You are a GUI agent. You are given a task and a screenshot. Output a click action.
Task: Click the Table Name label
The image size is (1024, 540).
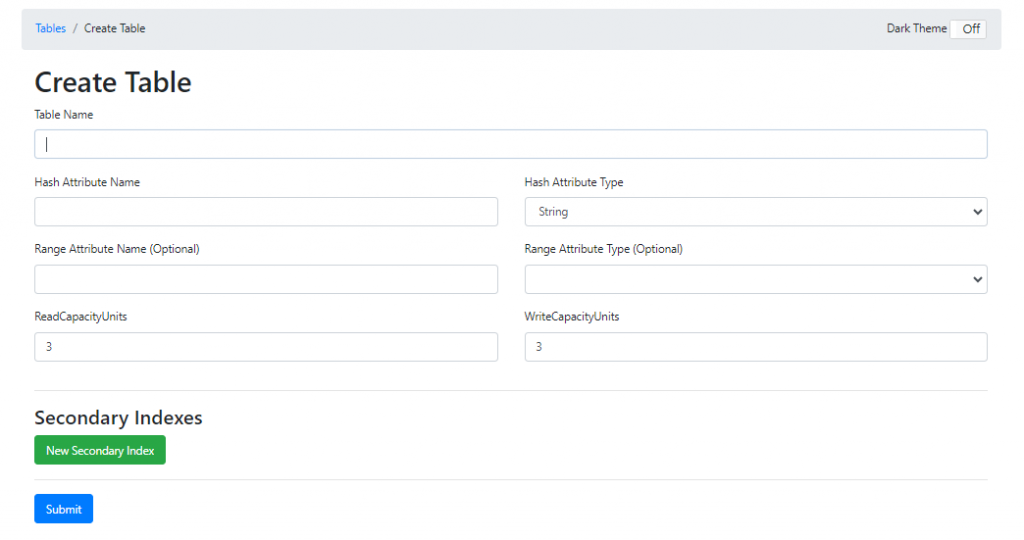click(63, 115)
